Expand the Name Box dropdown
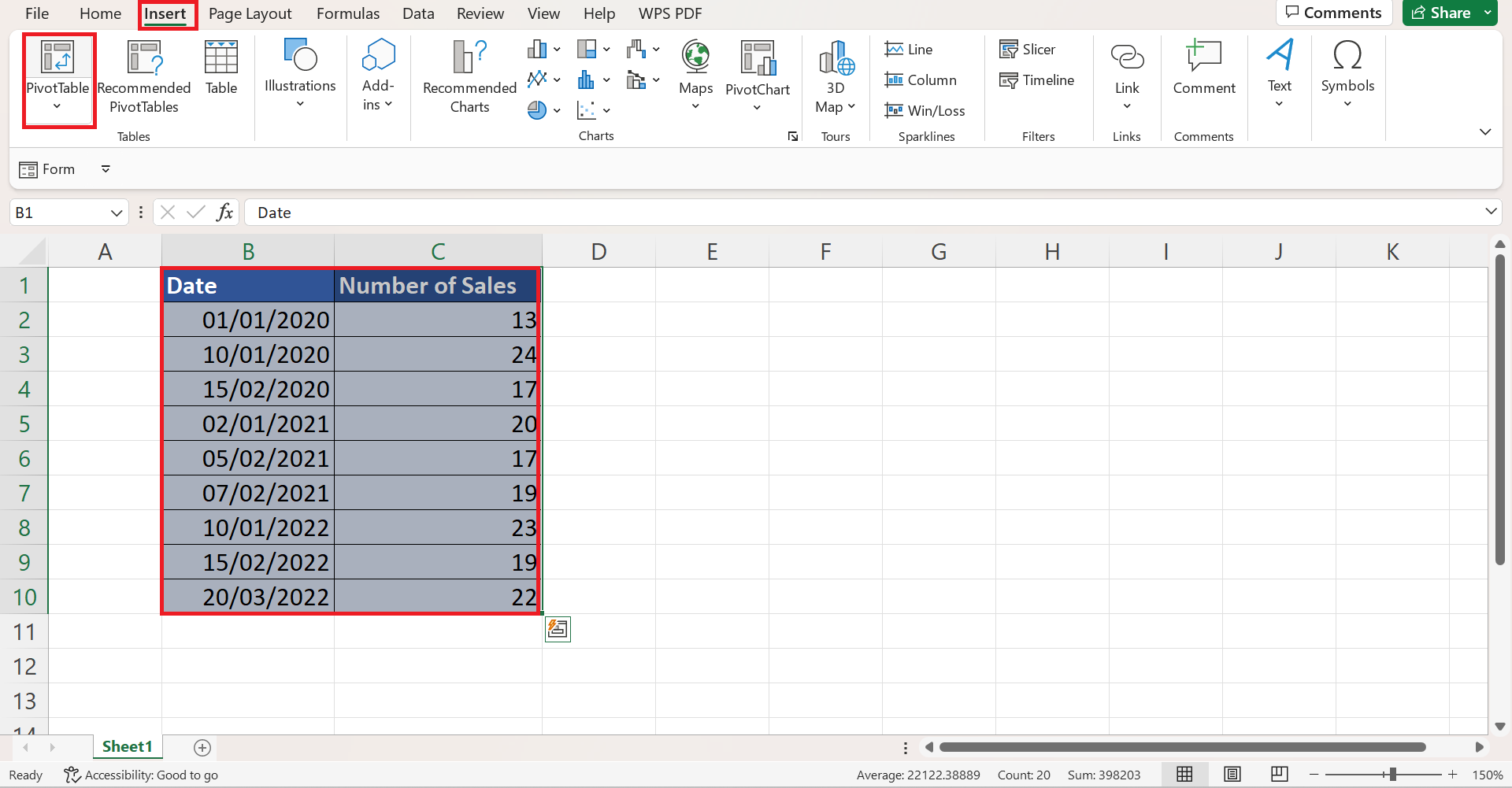The image size is (1512, 788). (x=117, y=212)
